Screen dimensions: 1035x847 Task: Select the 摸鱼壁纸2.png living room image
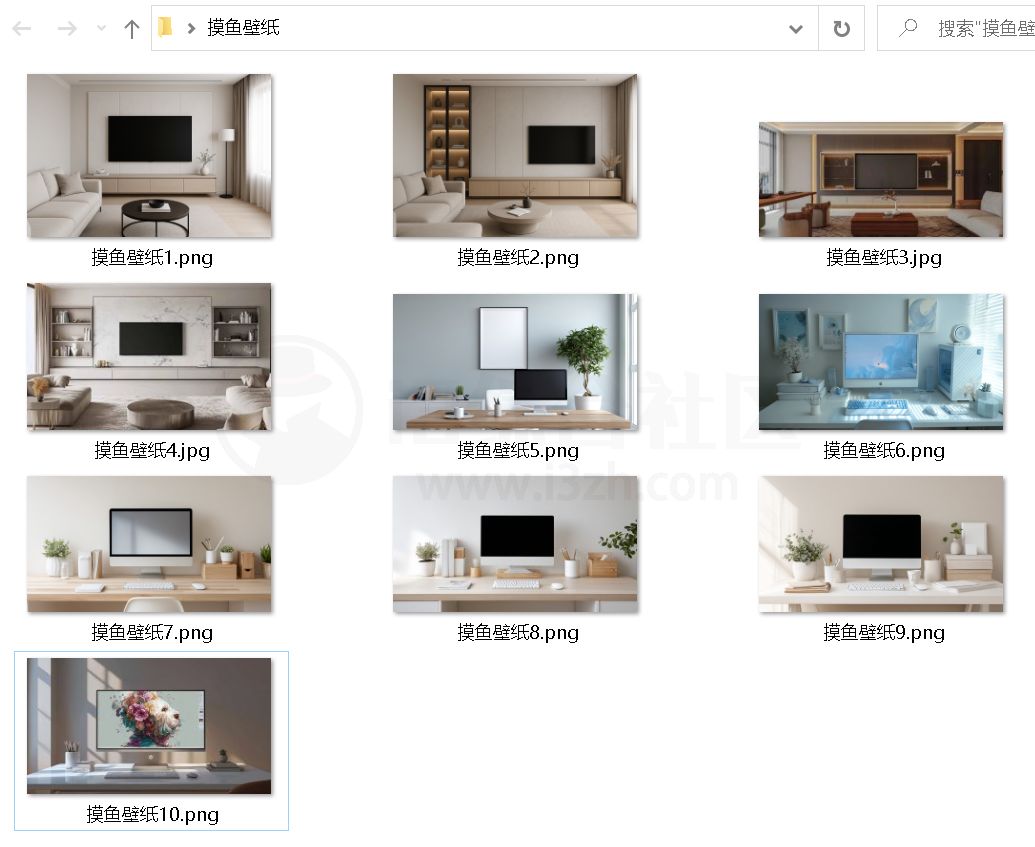(x=515, y=156)
